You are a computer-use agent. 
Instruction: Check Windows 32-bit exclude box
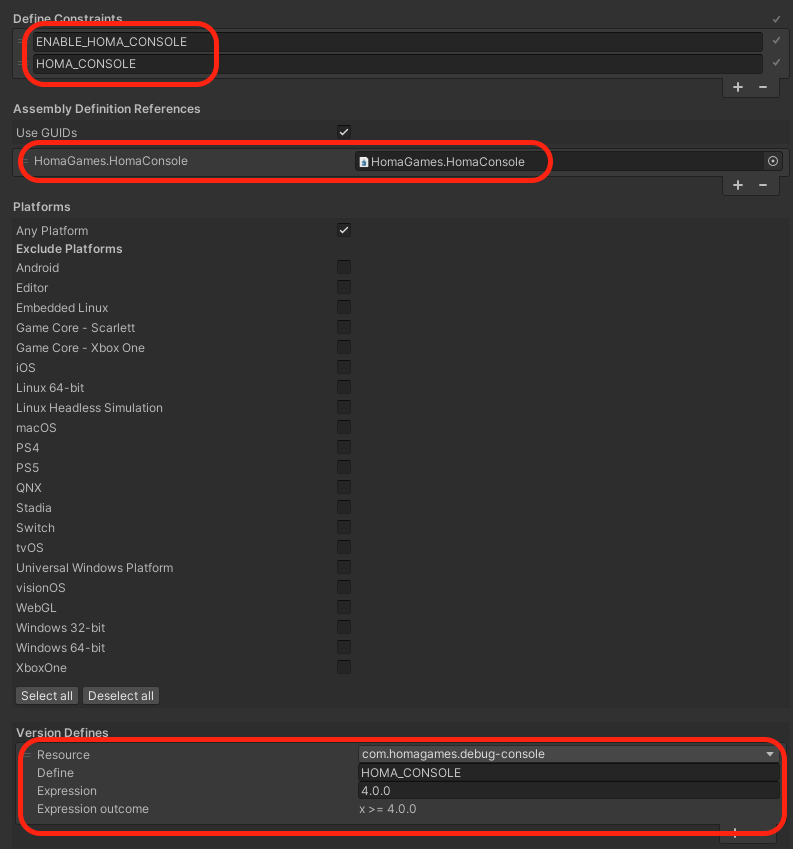pos(344,627)
